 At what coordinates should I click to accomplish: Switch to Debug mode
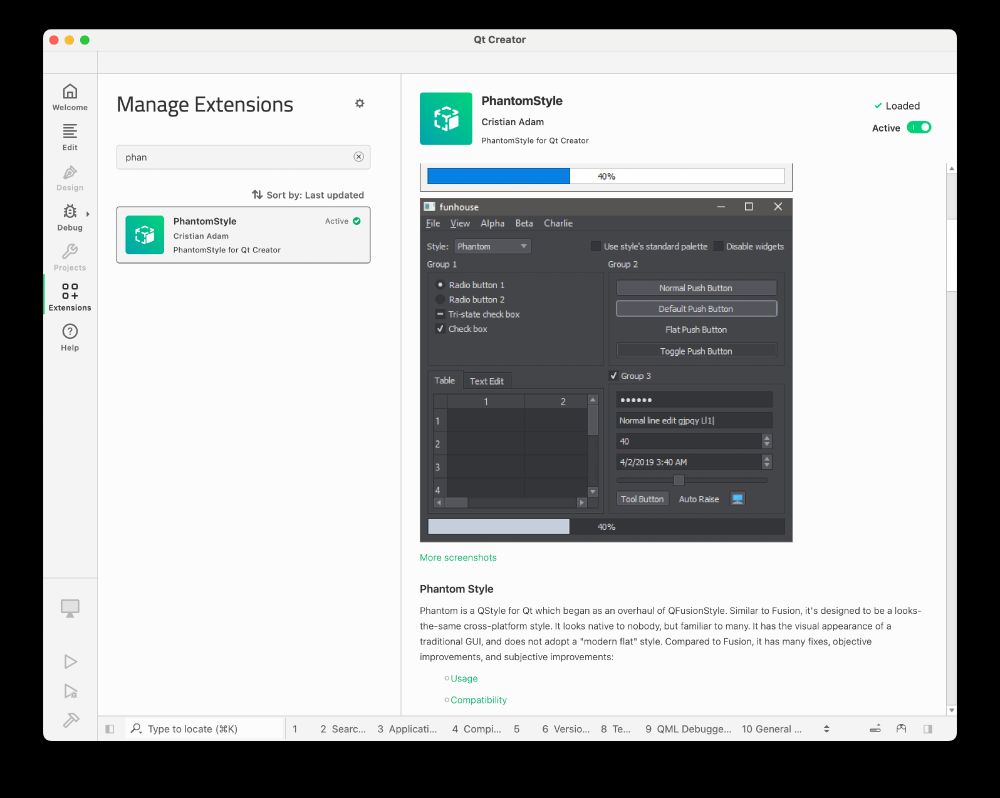(70, 218)
